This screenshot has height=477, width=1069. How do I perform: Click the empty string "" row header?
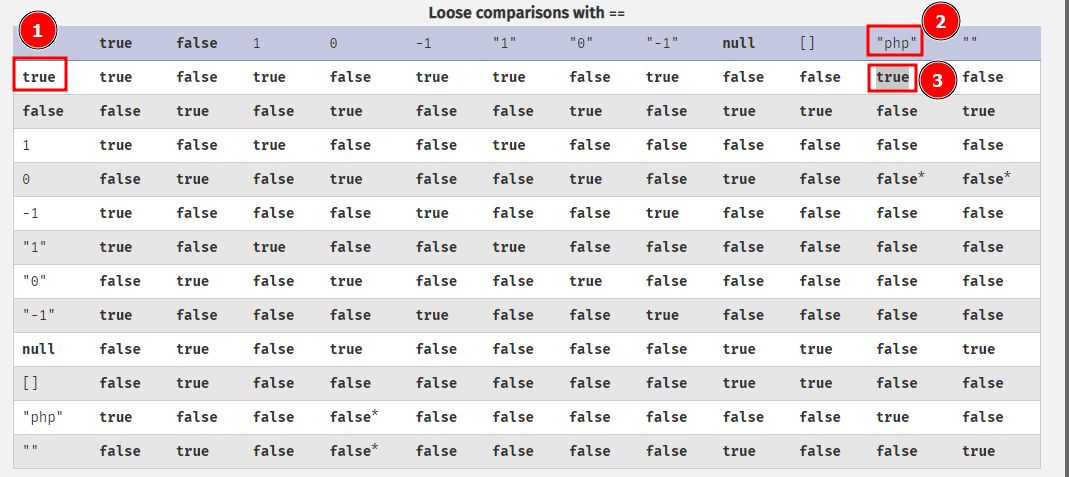click(x=31, y=451)
